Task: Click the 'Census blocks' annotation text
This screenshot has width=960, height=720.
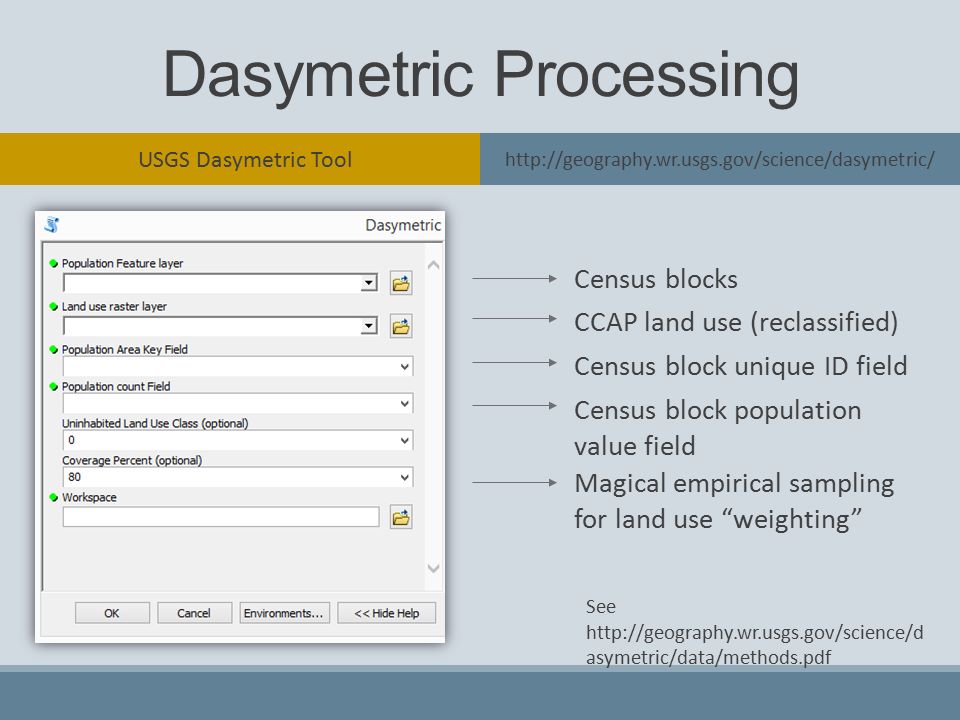Action: click(x=656, y=279)
